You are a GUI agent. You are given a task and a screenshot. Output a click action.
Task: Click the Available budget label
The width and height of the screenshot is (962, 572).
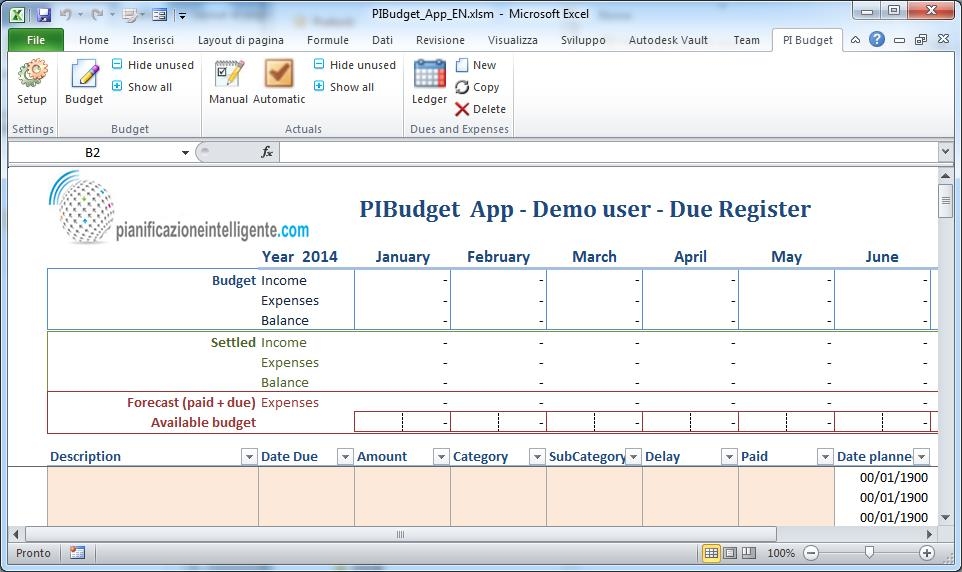click(x=203, y=422)
